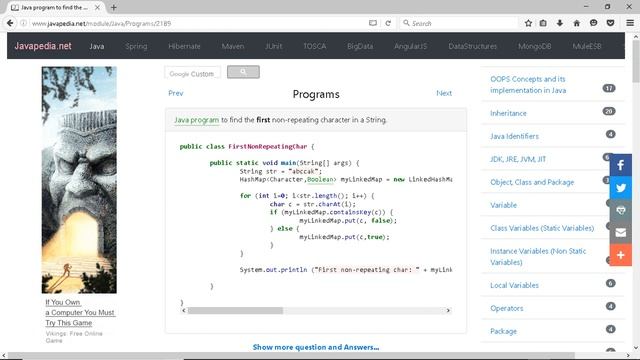Go back with the browser back arrow
The height and width of the screenshot is (360, 640).
[x=10, y=23]
